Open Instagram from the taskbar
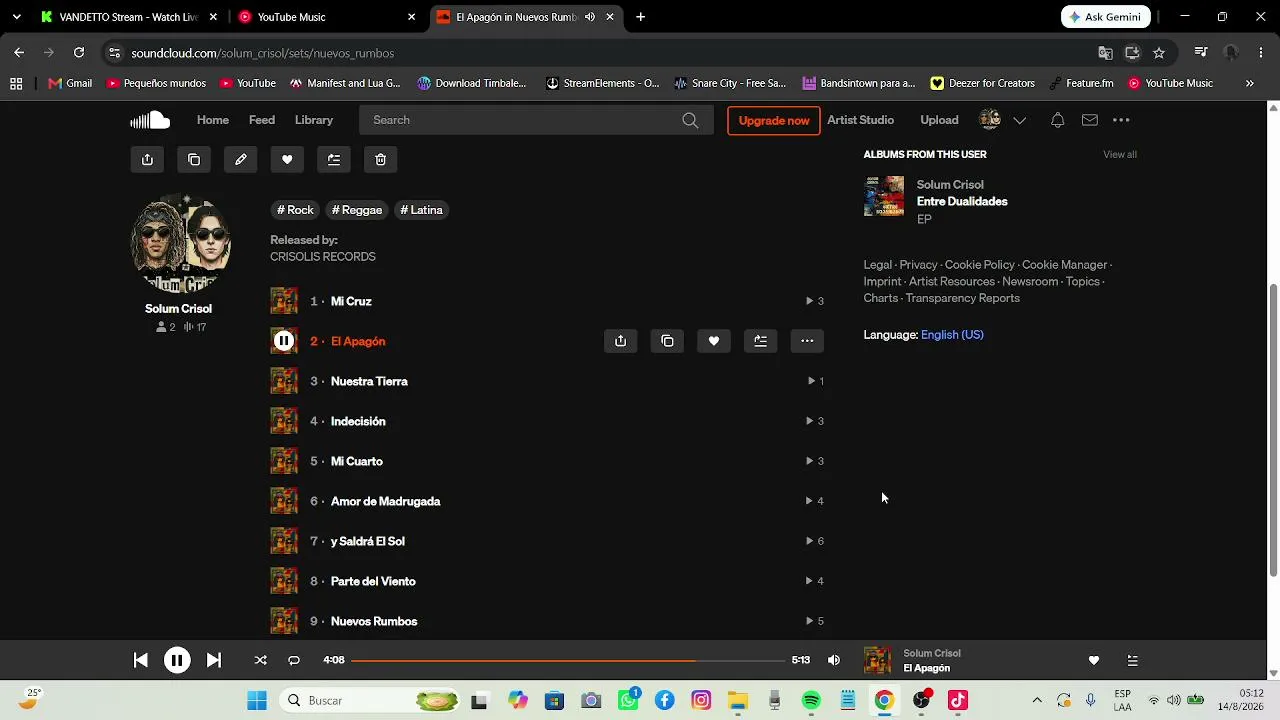The width and height of the screenshot is (1280, 720). pos(701,700)
